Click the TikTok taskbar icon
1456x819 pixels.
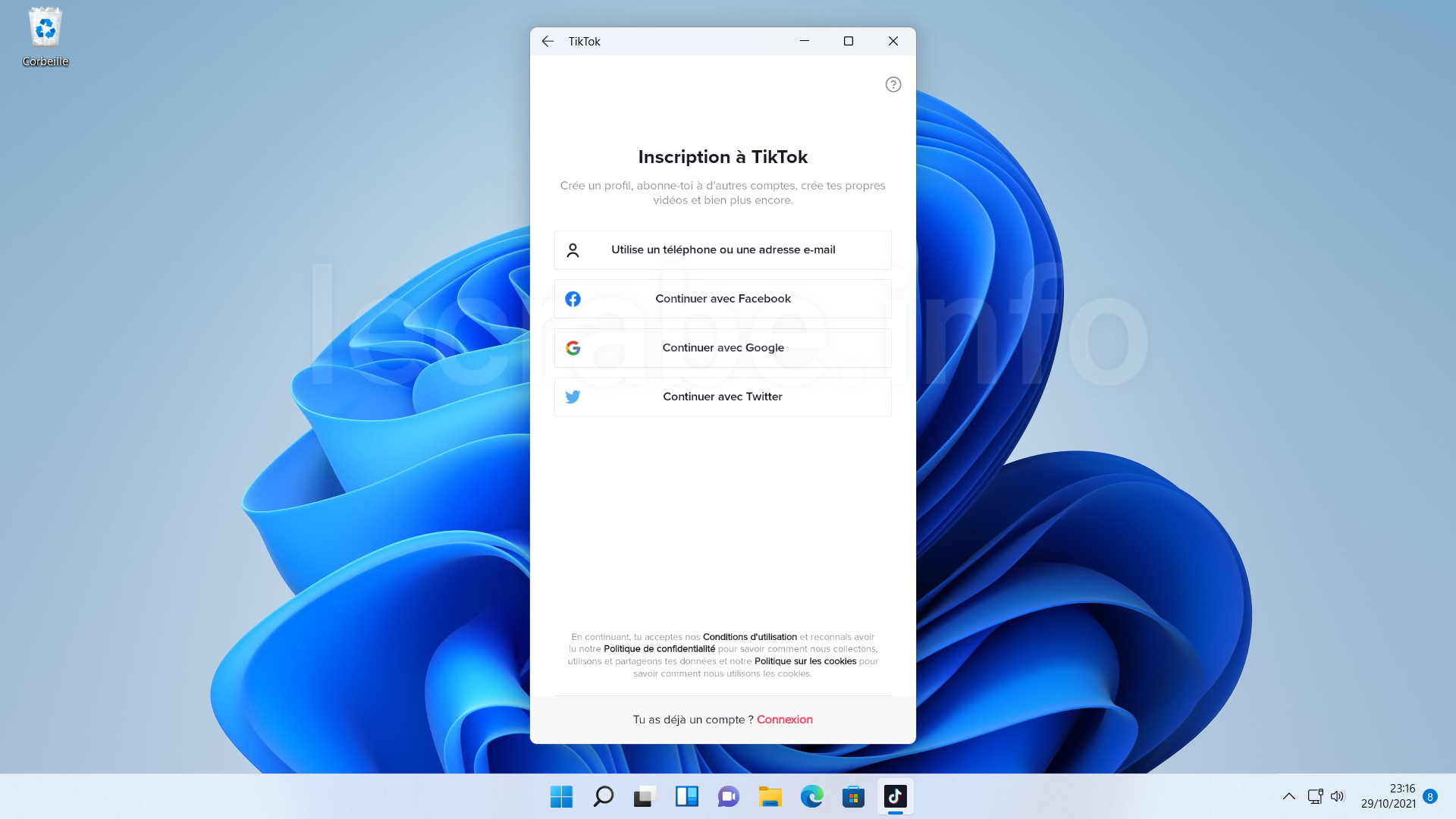click(x=895, y=796)
